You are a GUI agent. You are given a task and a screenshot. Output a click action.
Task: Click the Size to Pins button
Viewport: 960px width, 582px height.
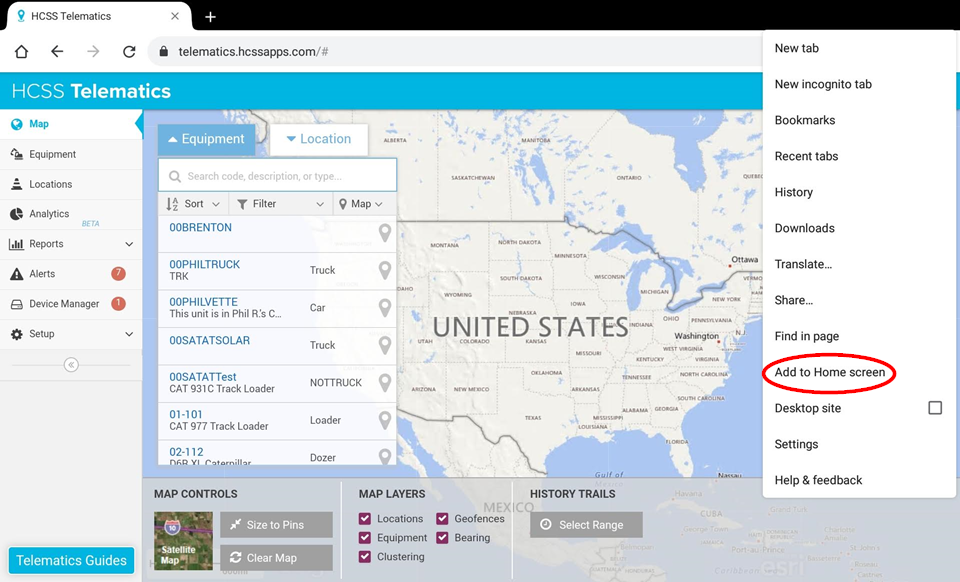pos(276,524)
